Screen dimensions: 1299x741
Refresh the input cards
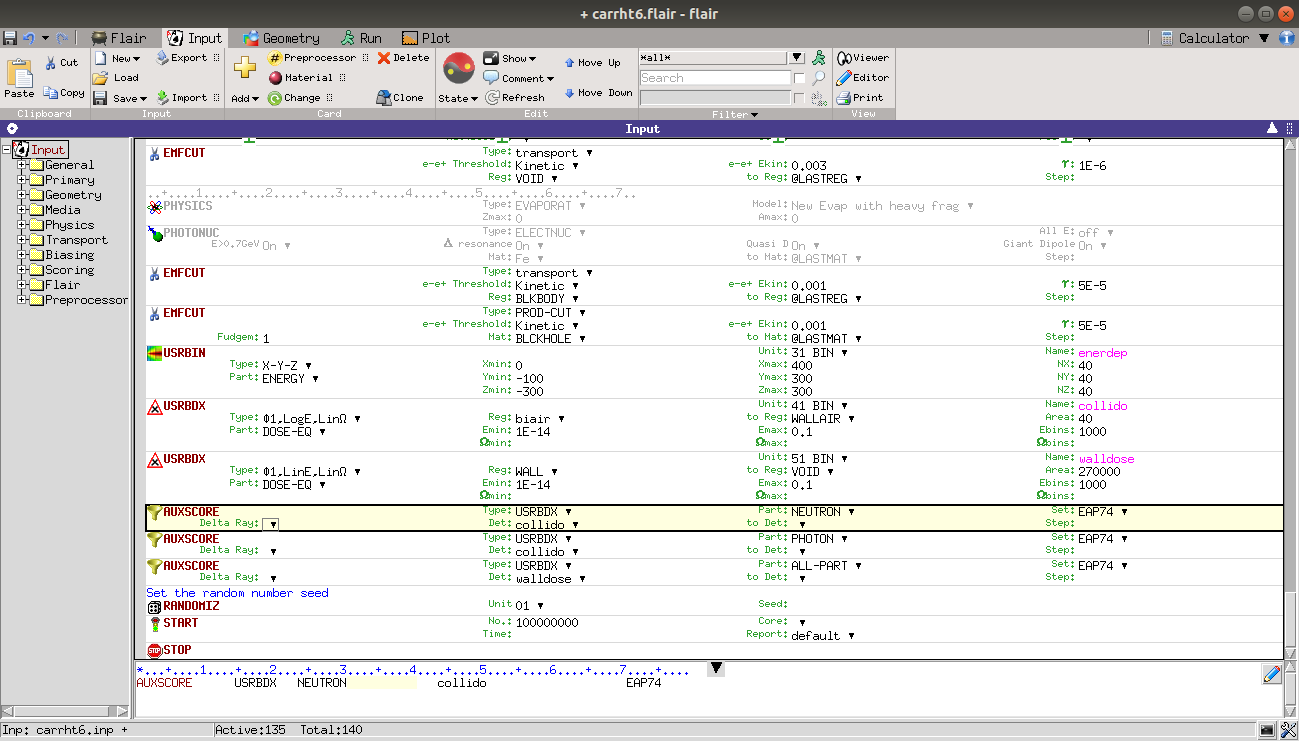pos(516,98)
